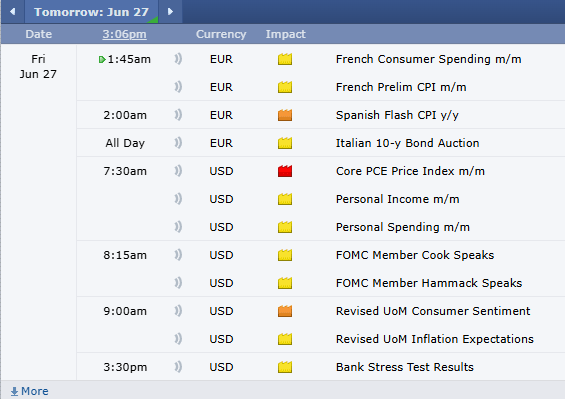Viewport: 565px width, 399px height.
Task: Click yellow impact swatch for Personal Spending
Action: (285, 227)
